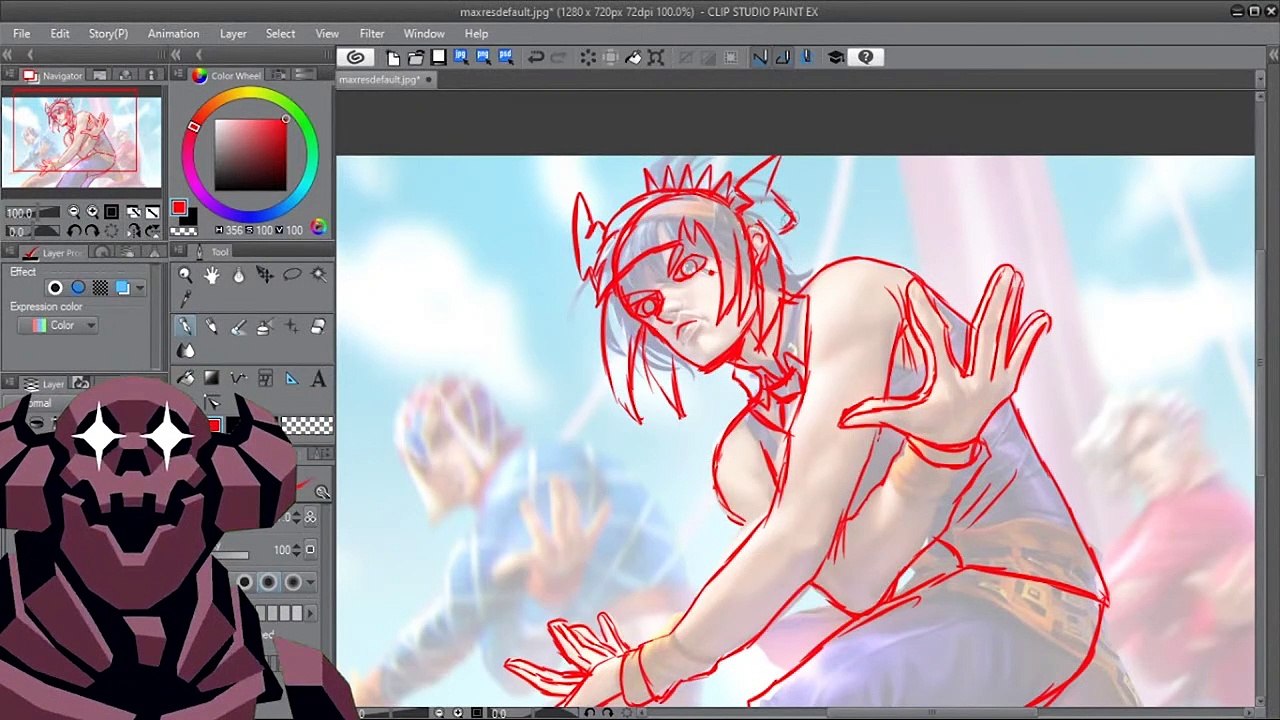1280x720 pixels.
Task: Select the Eraser tool
Action: tap(318, 326)
